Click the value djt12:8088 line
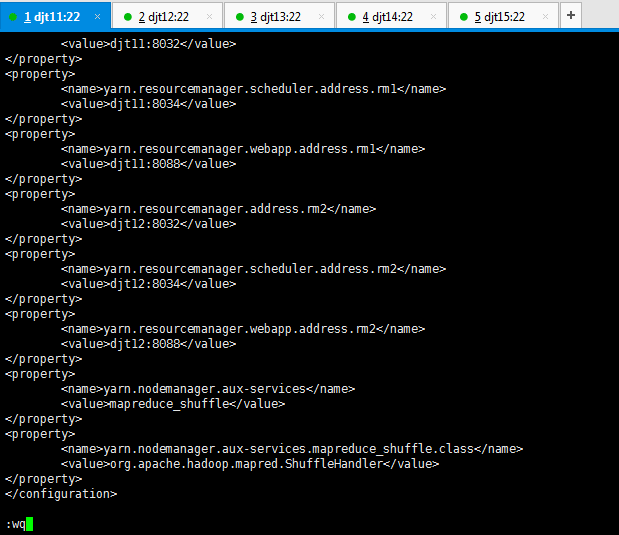The height and width of the screenshot is (535, 619). pos(148,344)
